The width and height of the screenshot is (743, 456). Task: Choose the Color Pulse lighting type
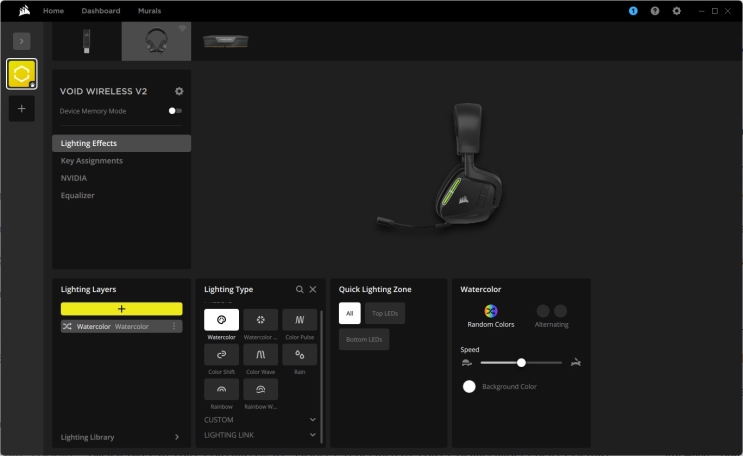pos(299,320)
